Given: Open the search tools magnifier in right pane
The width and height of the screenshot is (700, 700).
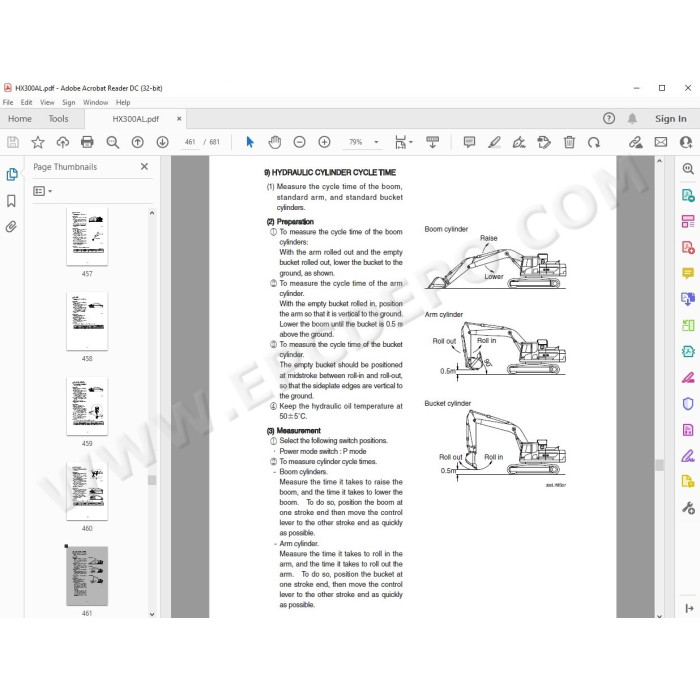Looking at the screenshot, I should [x=688, y=169].
